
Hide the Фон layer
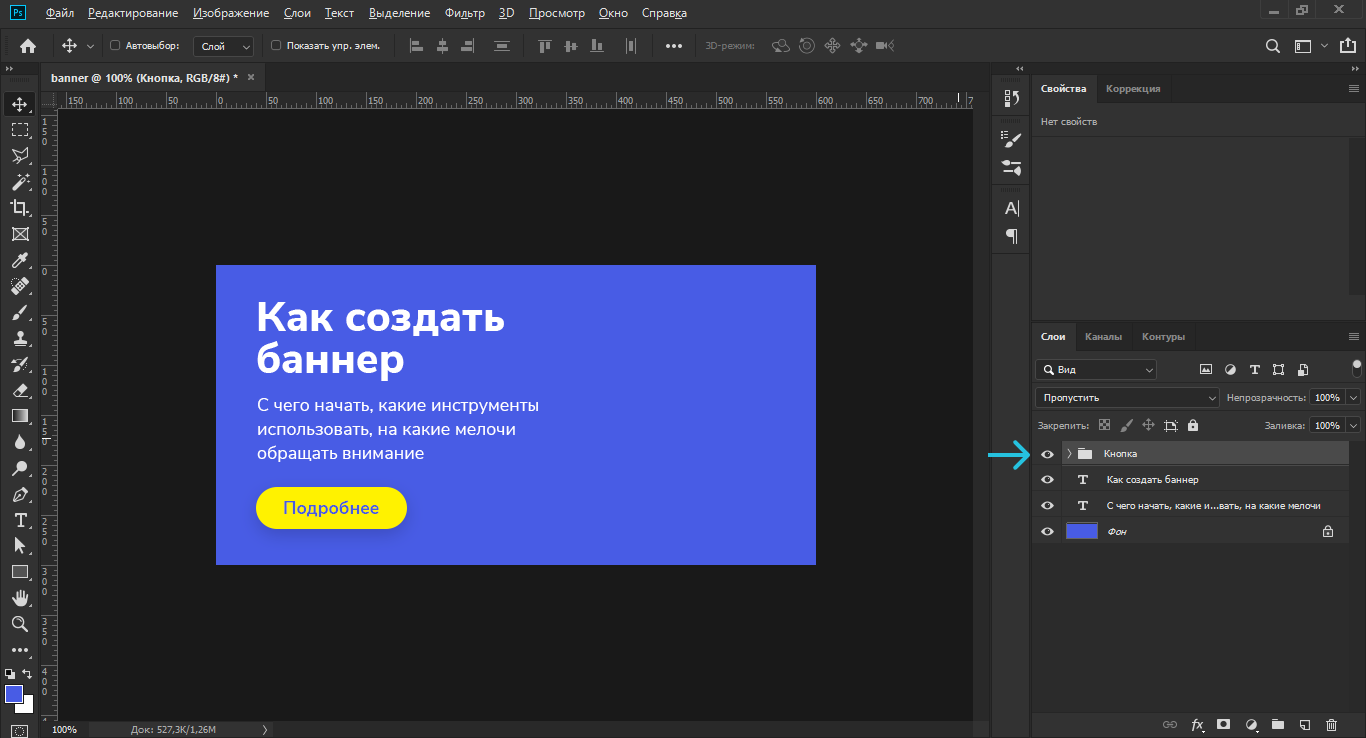point(1047,532)
